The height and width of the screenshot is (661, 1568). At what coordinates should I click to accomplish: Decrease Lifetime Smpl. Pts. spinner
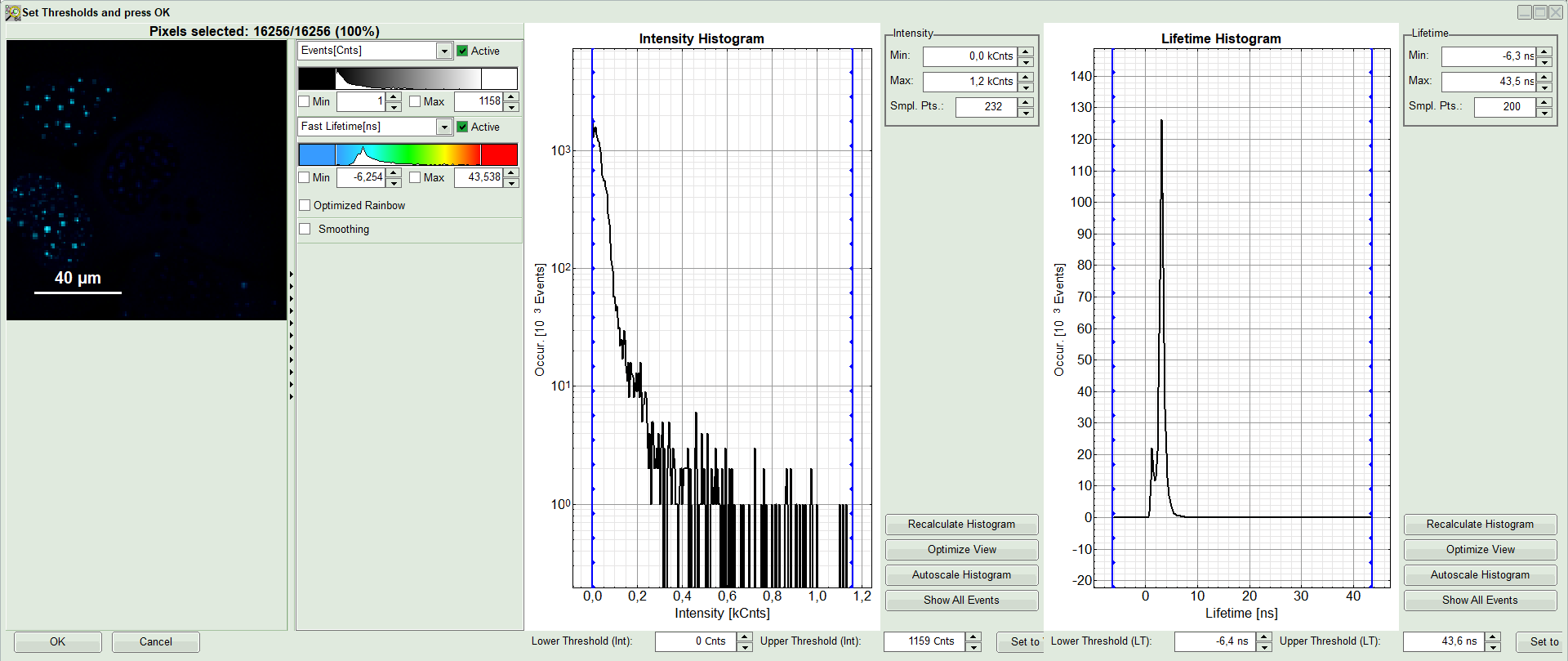1544,112
